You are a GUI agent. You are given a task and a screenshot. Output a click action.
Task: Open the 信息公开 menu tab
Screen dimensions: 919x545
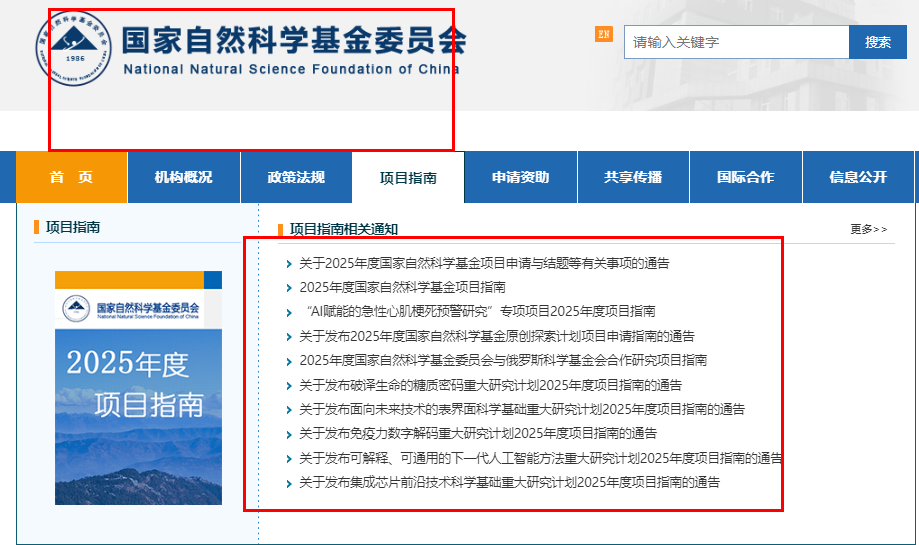pyautogui.click(x=858, y=177)
